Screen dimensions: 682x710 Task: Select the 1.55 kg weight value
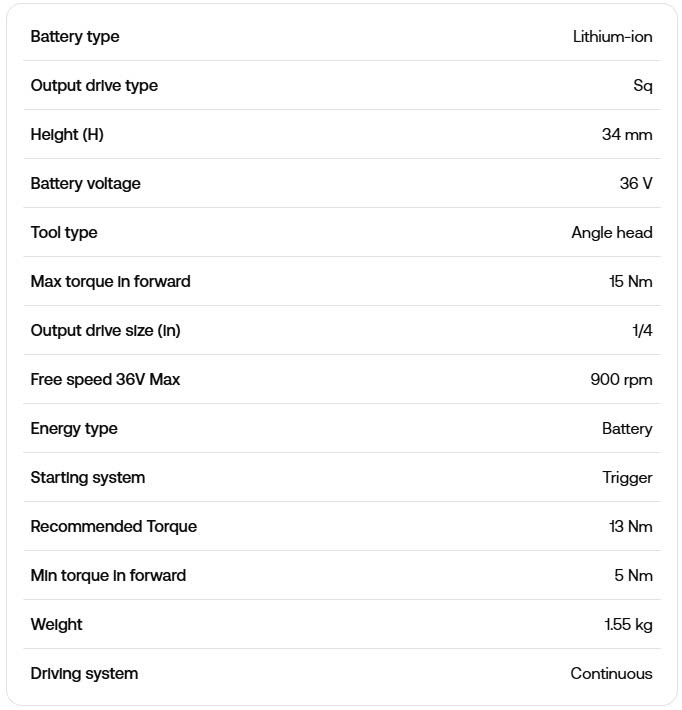(628, 625)
